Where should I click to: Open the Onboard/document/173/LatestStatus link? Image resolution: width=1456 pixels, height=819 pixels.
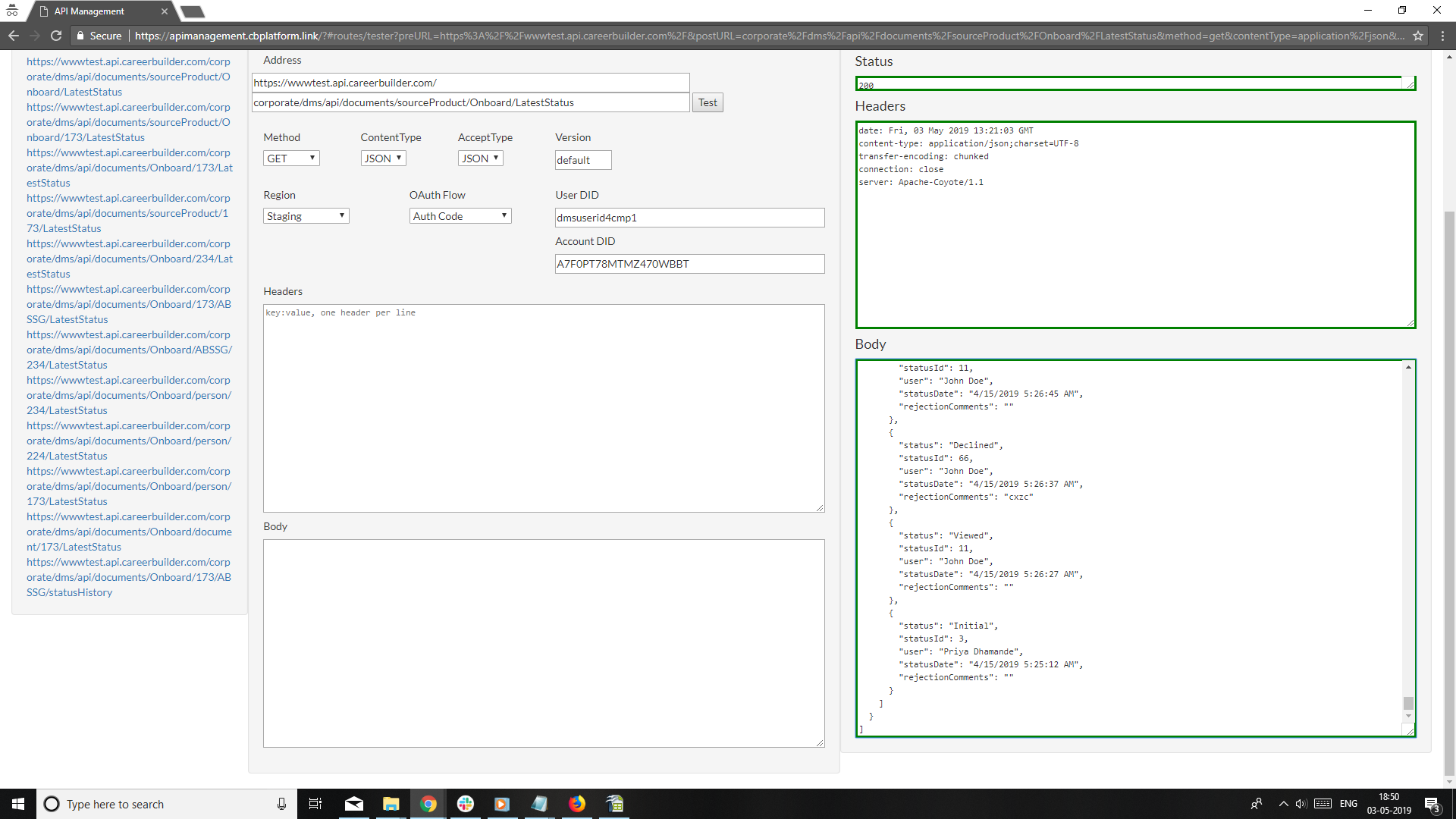[129, 532]
